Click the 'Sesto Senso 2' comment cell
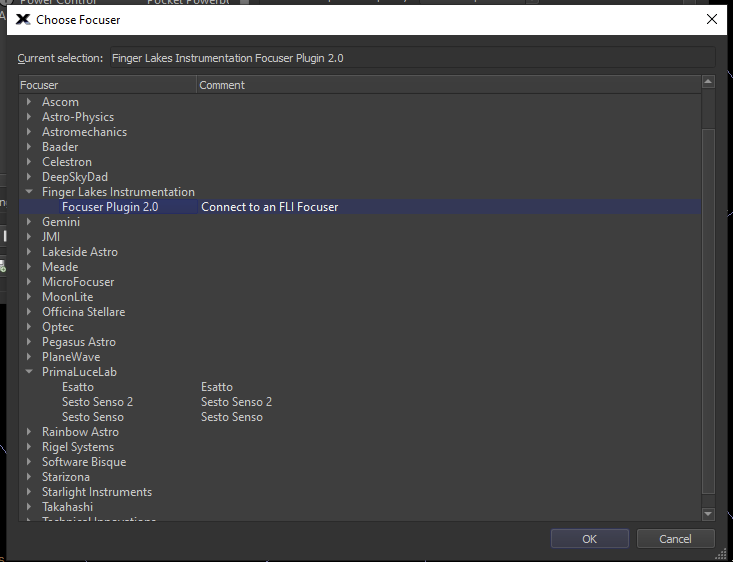The height and width of the screenshot is (562, 733). coord(236,402)
